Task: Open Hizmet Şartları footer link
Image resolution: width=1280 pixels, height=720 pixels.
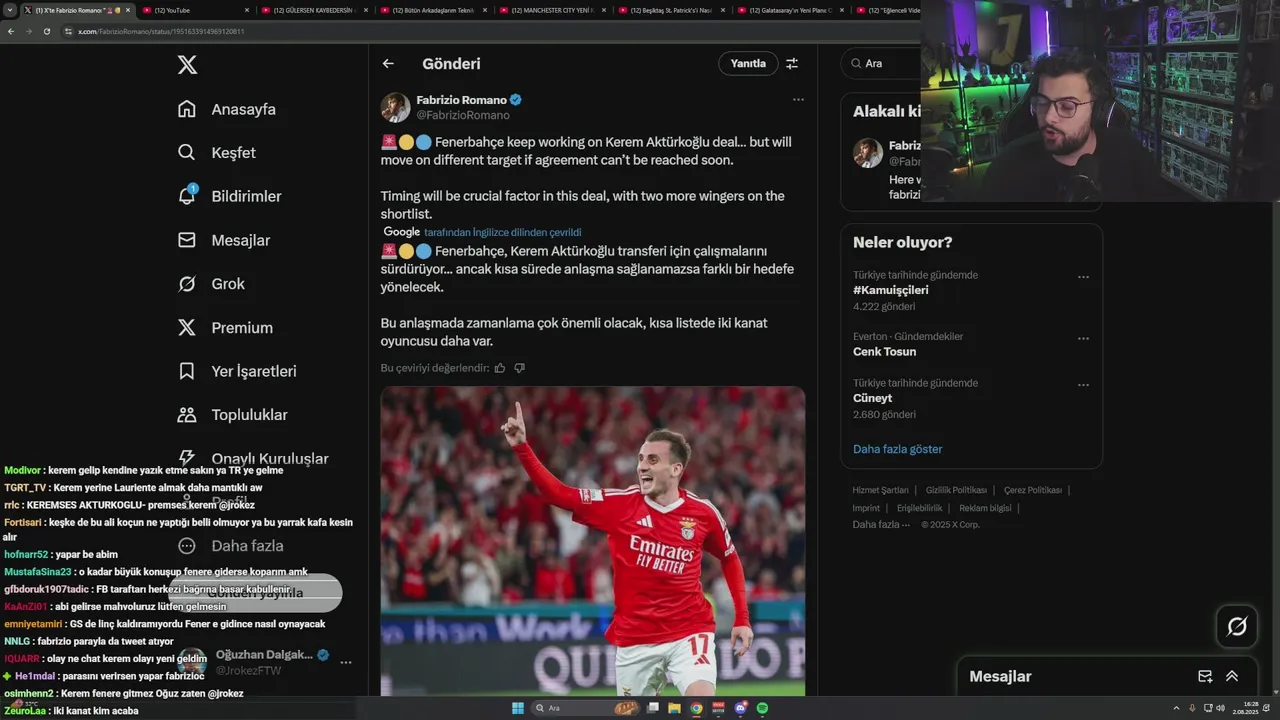Action: point(880,490)
